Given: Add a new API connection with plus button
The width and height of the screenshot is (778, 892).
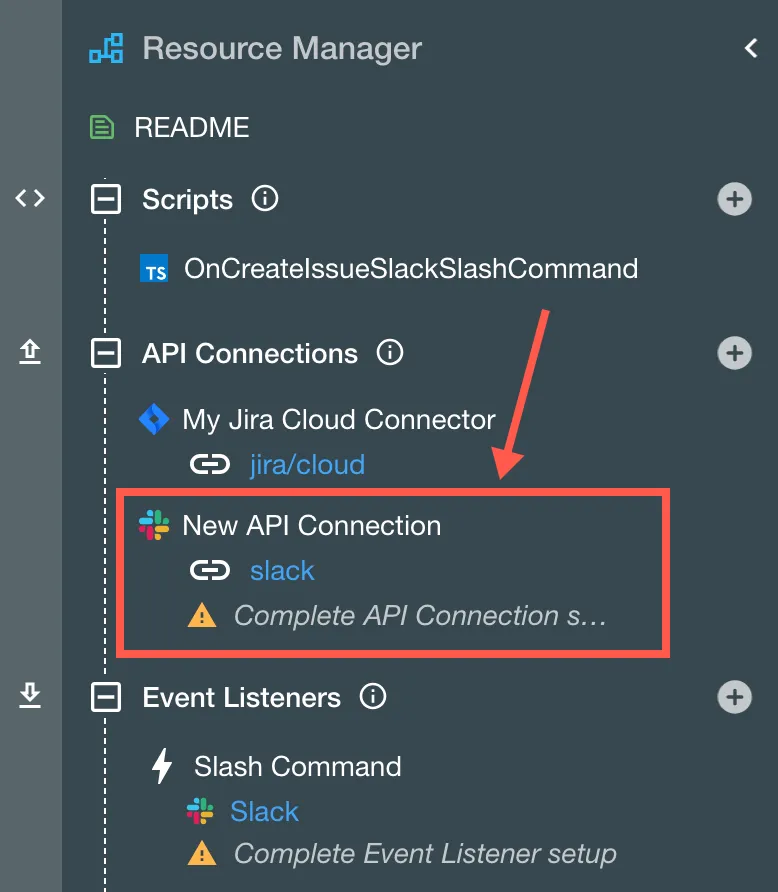Looking at the screenshot, I should [735, 353].
